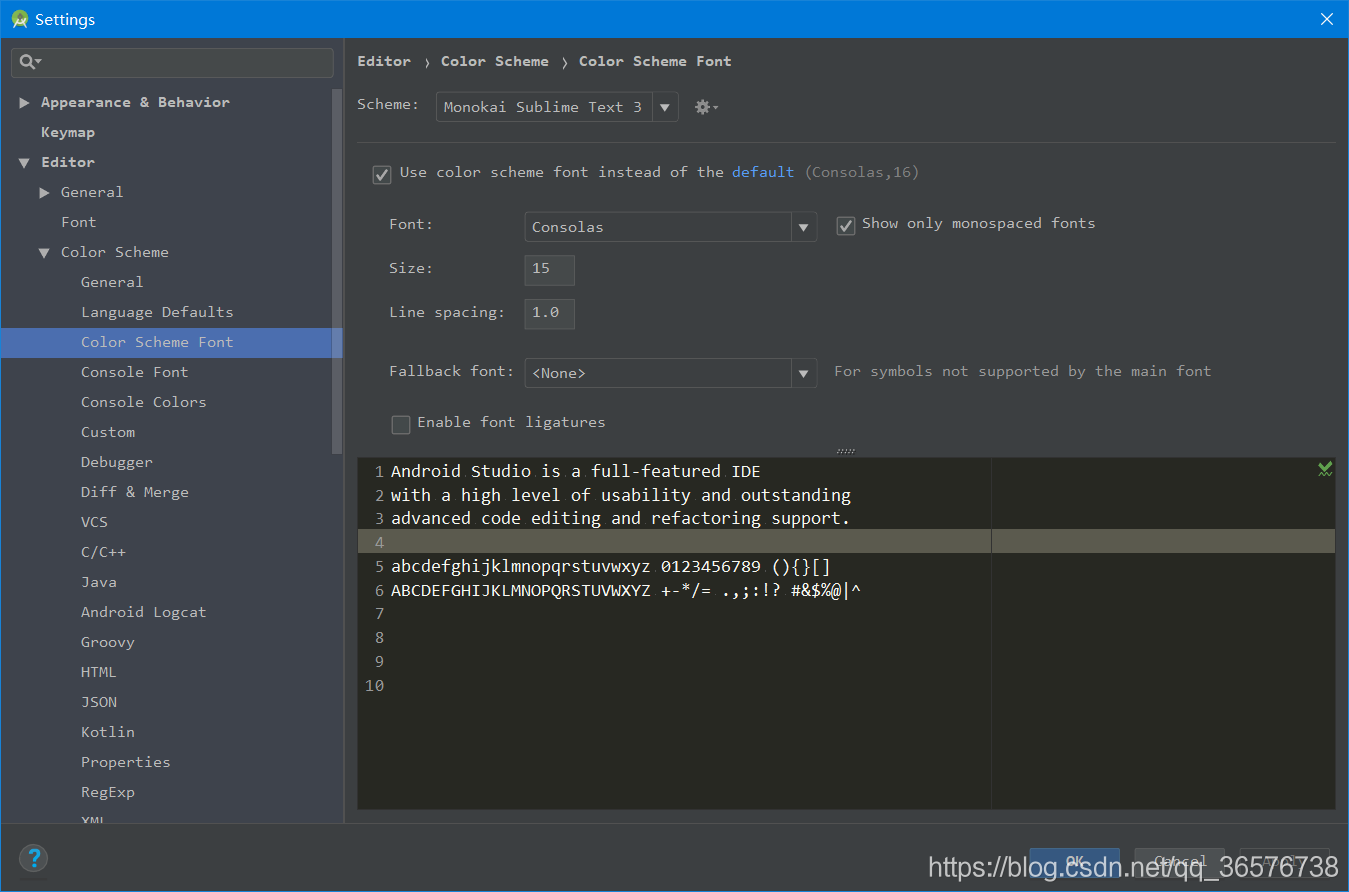Expand the General node under Editor

[44, 192]
